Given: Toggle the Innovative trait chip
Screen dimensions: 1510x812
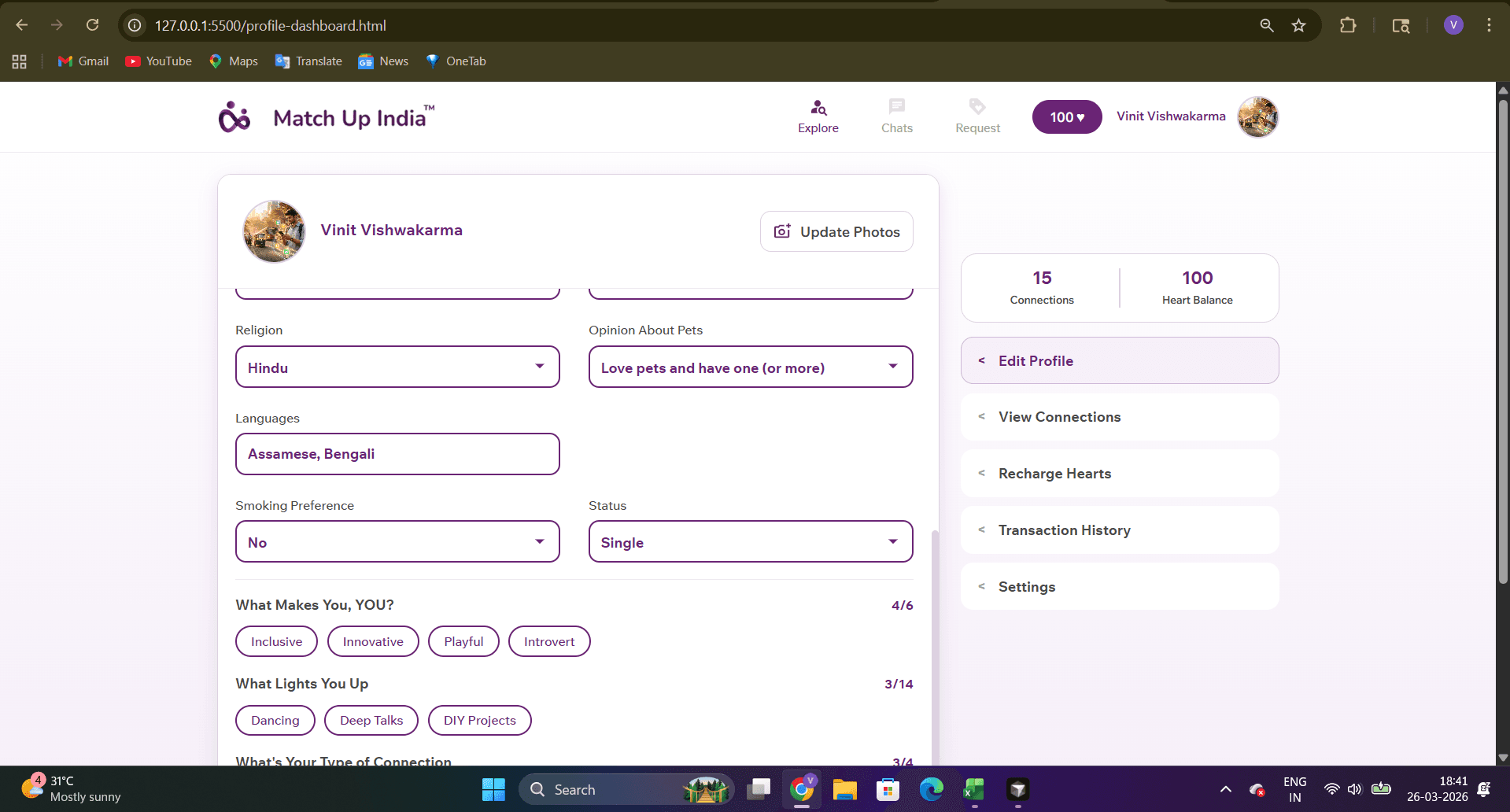Looking at the screenshot, I should 373,641.
